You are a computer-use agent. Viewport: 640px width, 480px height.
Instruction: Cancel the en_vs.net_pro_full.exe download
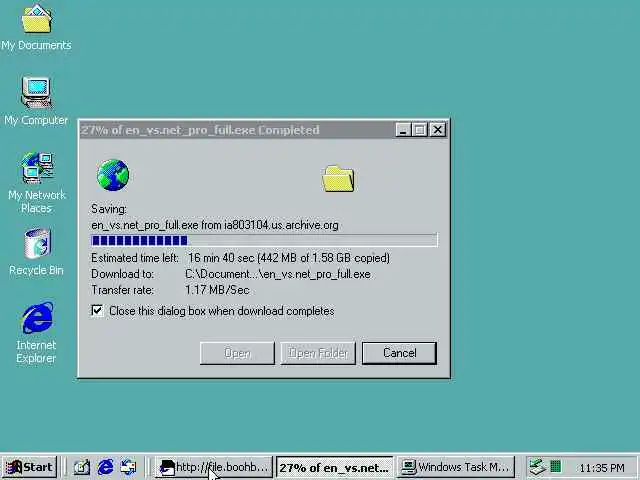[399, 353]
